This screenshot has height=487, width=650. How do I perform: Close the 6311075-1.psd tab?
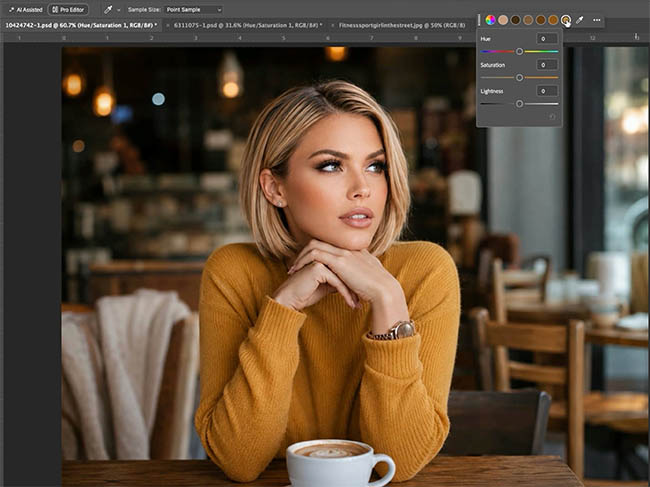(168, 25)
